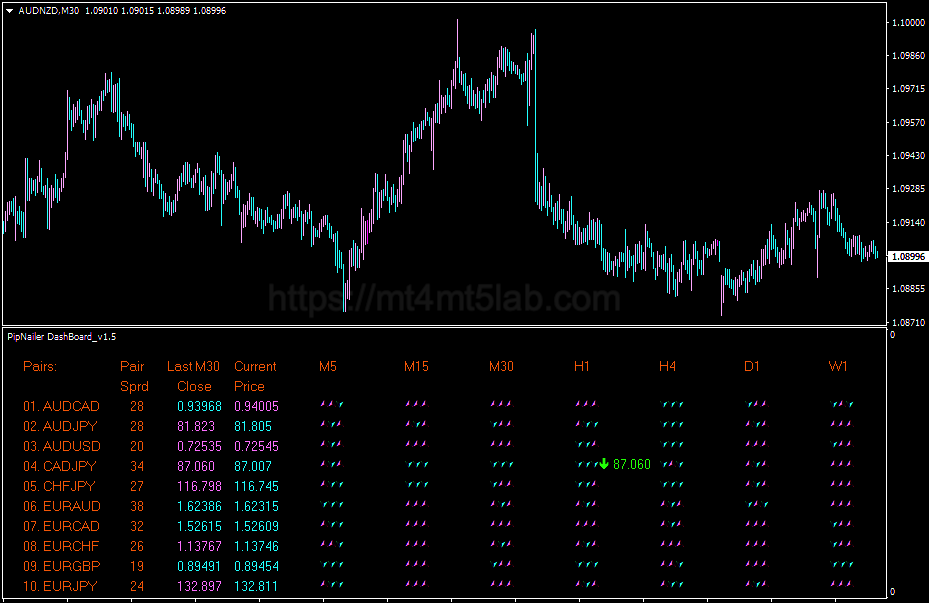Click the AUDUSD D1 signal arrows

pyautogui.click(x=756, y=444)
